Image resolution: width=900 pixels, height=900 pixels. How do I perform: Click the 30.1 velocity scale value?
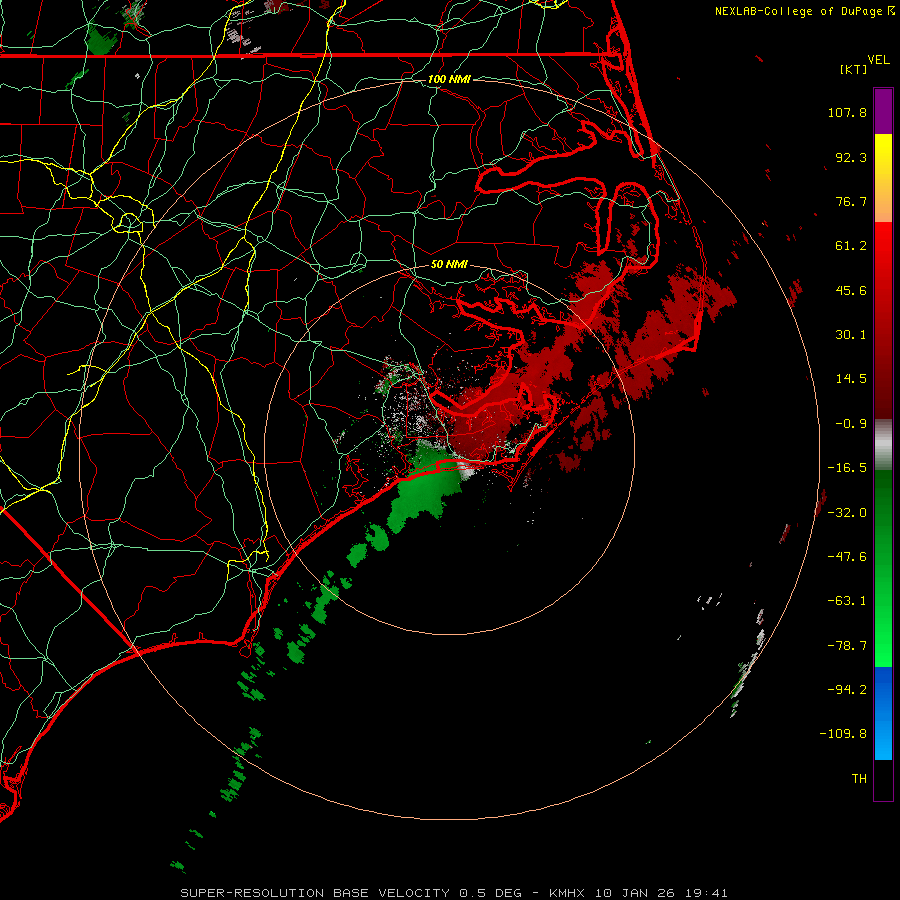[851, 335]
